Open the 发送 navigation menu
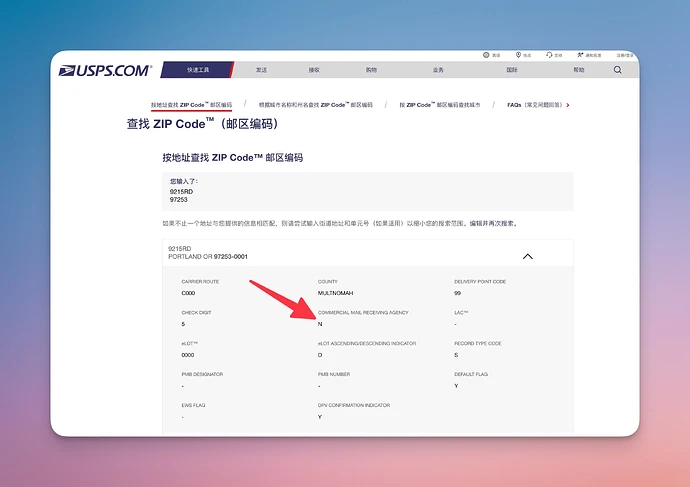This screenshot has width=690, height=487. [x=261, y=70]
